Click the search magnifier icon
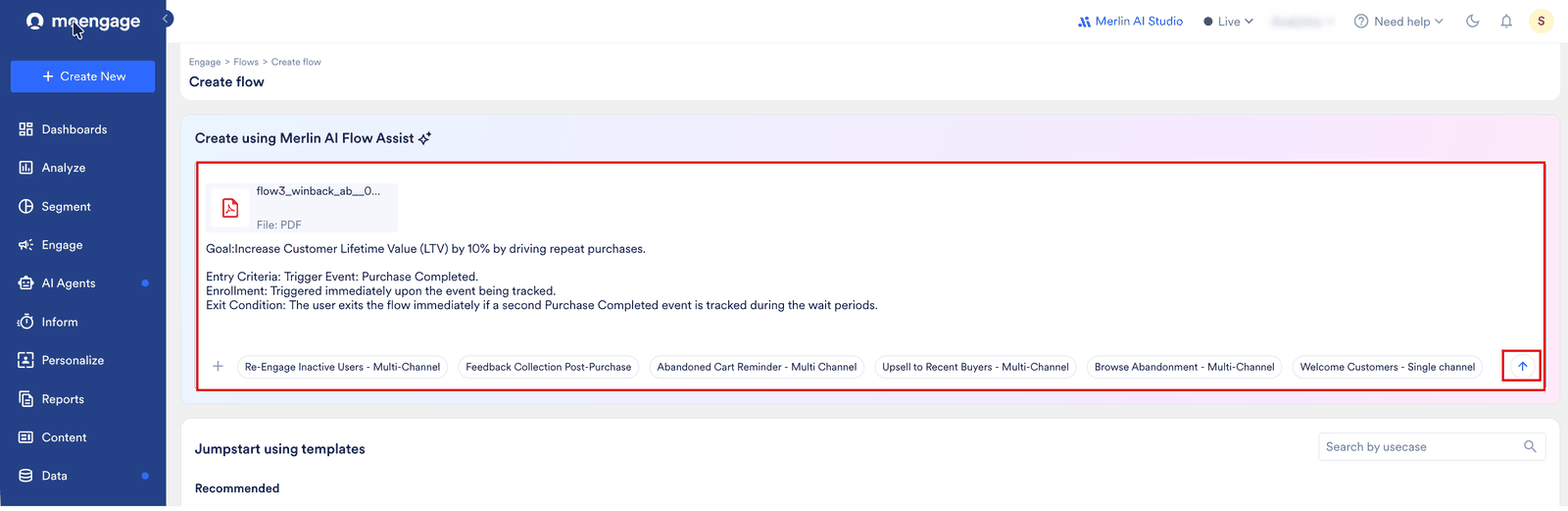This screenshot has width=1568, height=511. (1530, 447)
